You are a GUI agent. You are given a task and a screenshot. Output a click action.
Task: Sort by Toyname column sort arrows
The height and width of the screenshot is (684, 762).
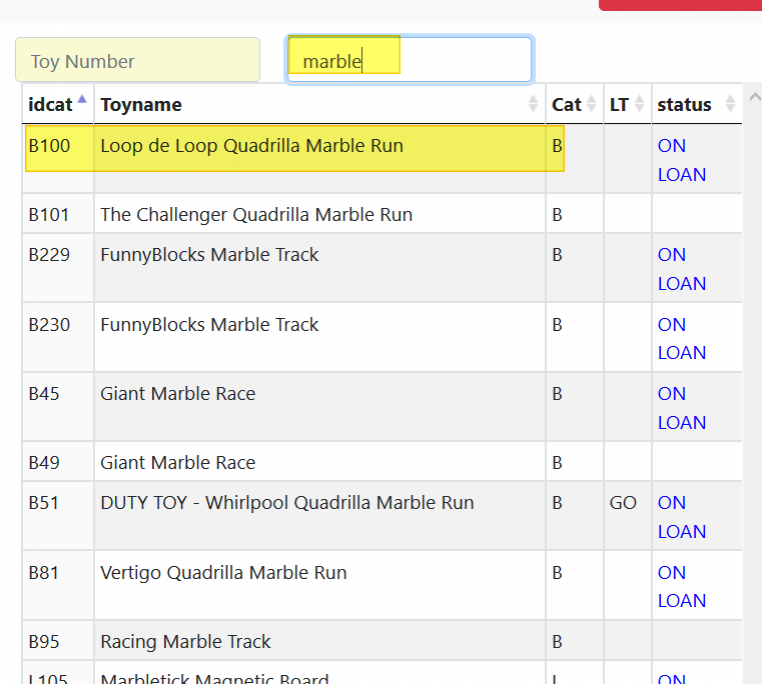[533, 104]
